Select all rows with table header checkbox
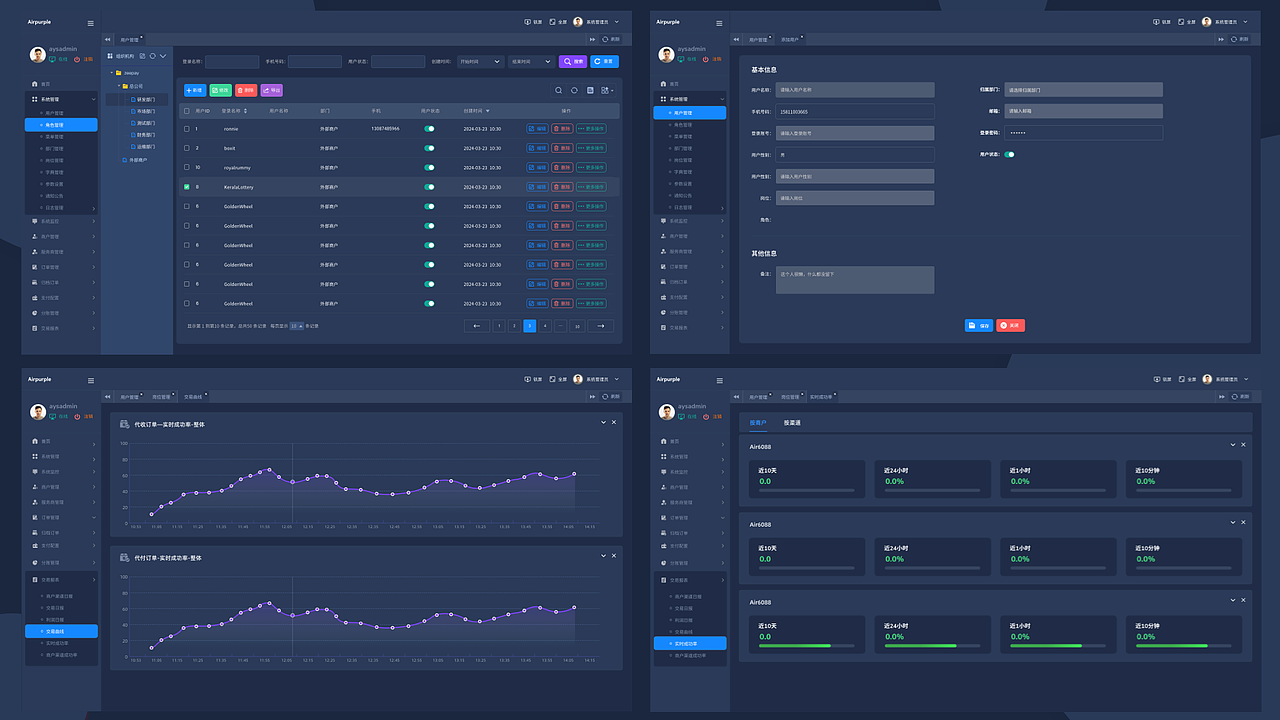1280x720 pixels. pos(186,111)
